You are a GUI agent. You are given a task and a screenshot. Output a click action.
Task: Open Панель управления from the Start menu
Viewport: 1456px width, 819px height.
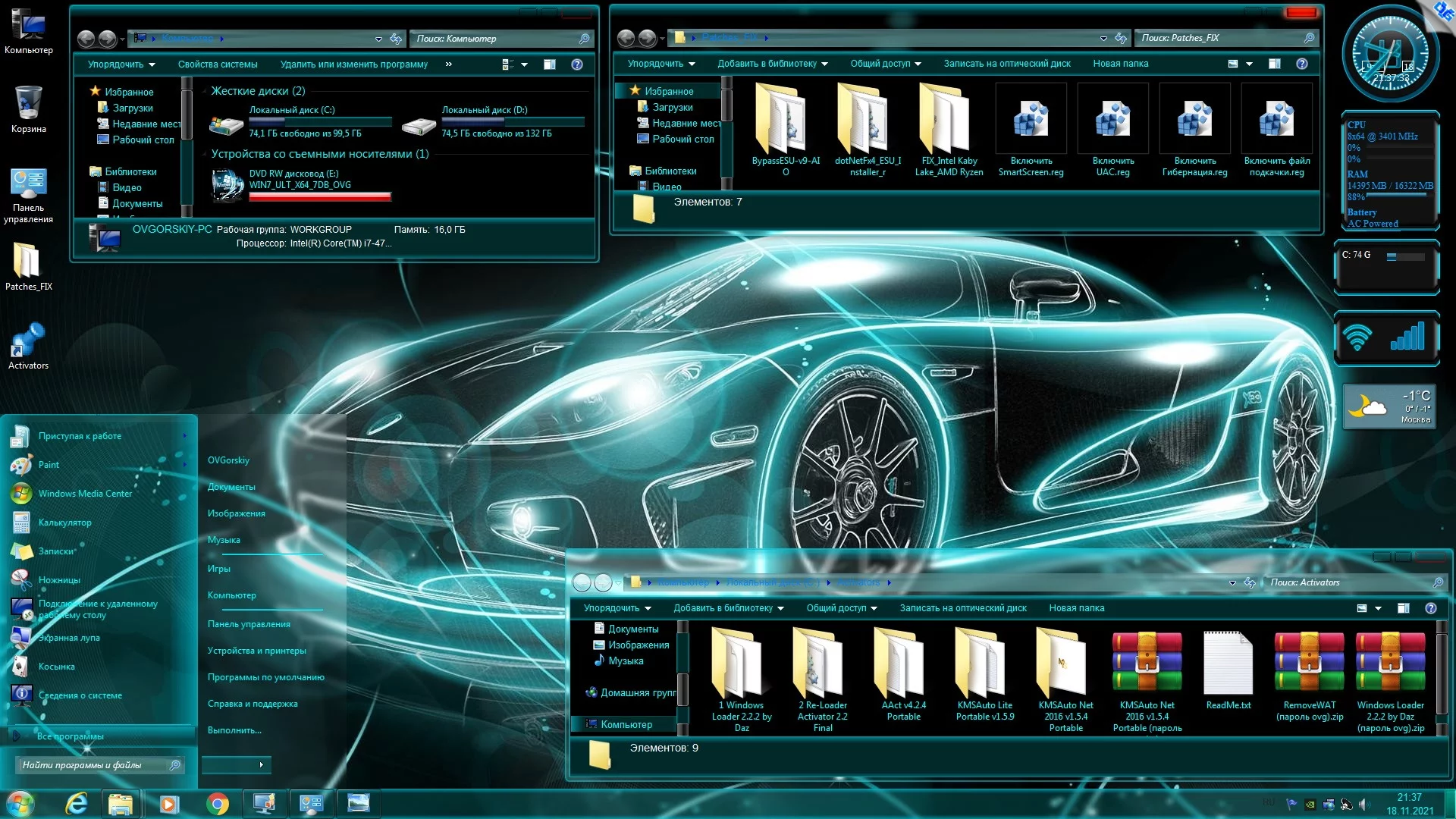tap(249, 624)
